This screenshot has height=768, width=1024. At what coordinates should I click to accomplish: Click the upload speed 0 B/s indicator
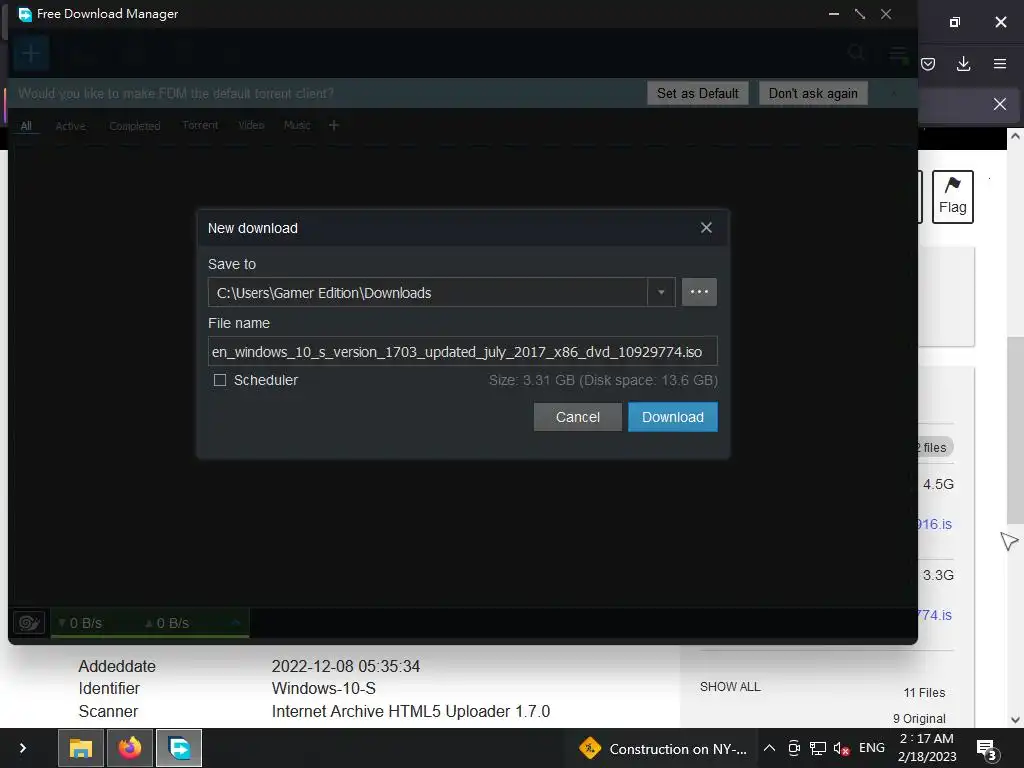(167, 623)
